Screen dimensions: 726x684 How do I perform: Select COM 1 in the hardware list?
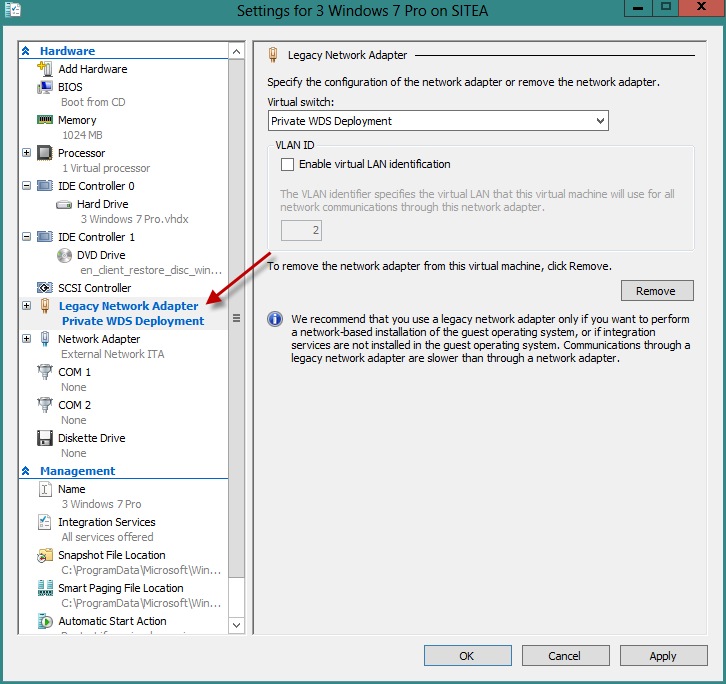(x=74, y=372)
